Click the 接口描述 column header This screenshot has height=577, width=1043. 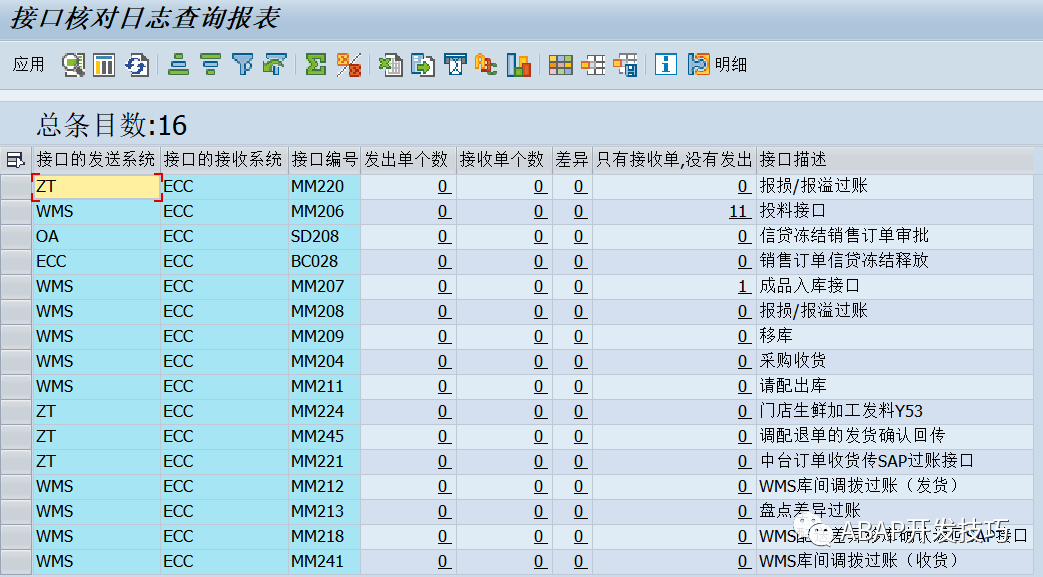tap(895, 160)
